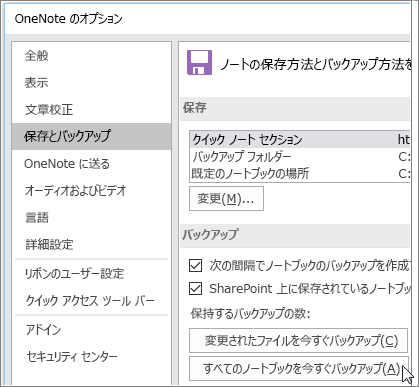Screen dimensions: 419x387
Task: Choose オーディオおよびビデオ category
Action: coord(75,191)
